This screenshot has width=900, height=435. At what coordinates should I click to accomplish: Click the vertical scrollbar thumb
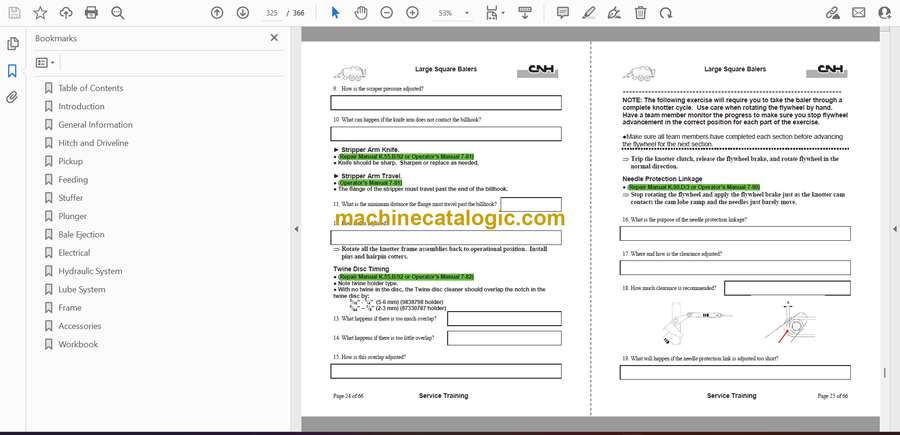point(885,373)
